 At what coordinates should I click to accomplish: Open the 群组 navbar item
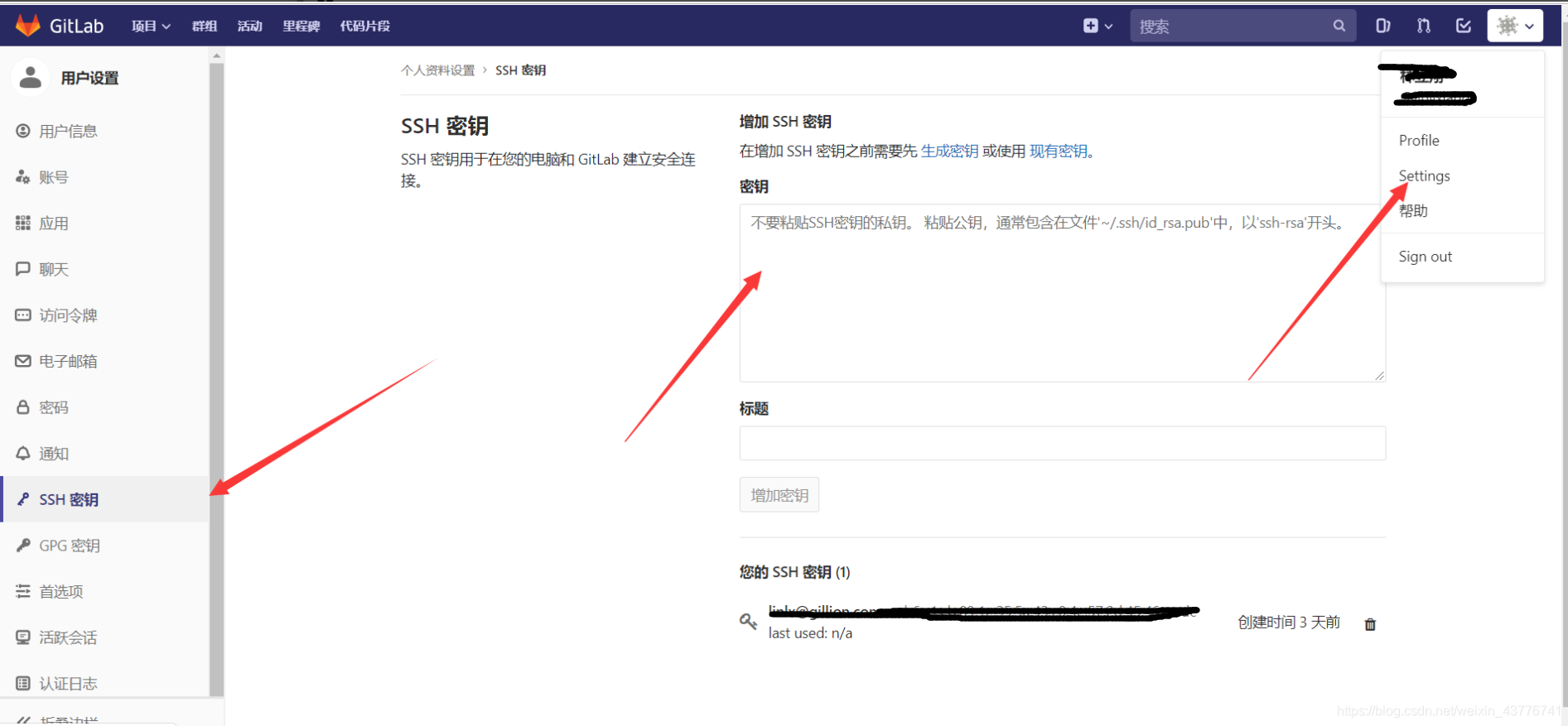point(205,26)
